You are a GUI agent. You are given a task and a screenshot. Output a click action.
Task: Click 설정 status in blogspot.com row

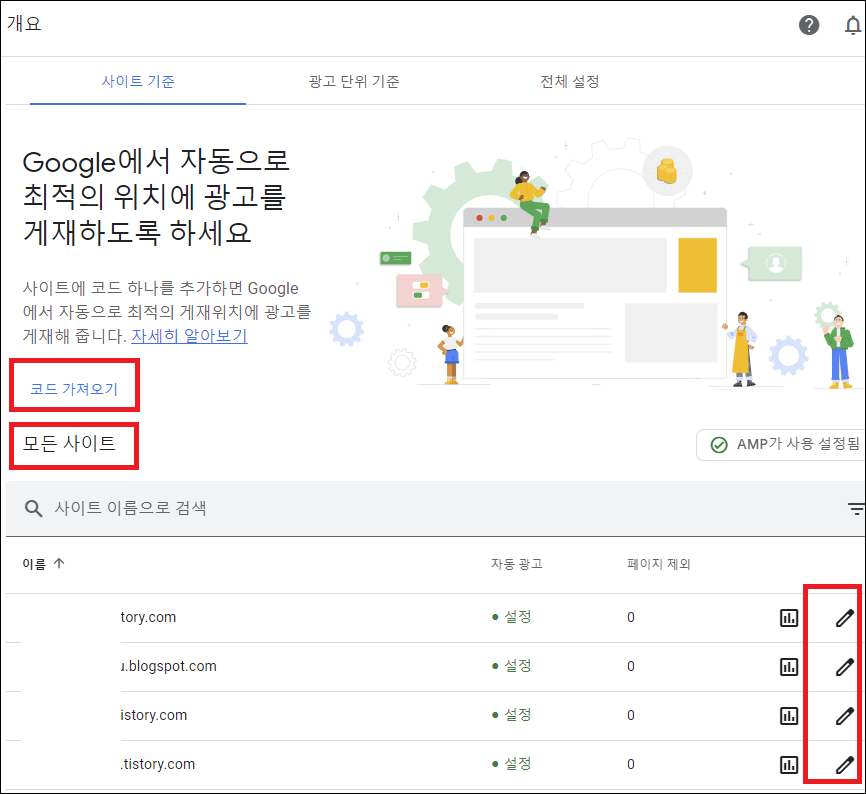pyautogui.click(x=512, y=666)
